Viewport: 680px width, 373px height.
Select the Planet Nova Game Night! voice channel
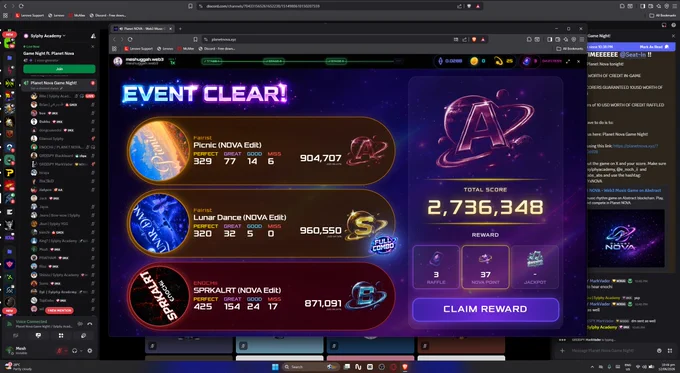pyautogui.click(x=59, y=84)
